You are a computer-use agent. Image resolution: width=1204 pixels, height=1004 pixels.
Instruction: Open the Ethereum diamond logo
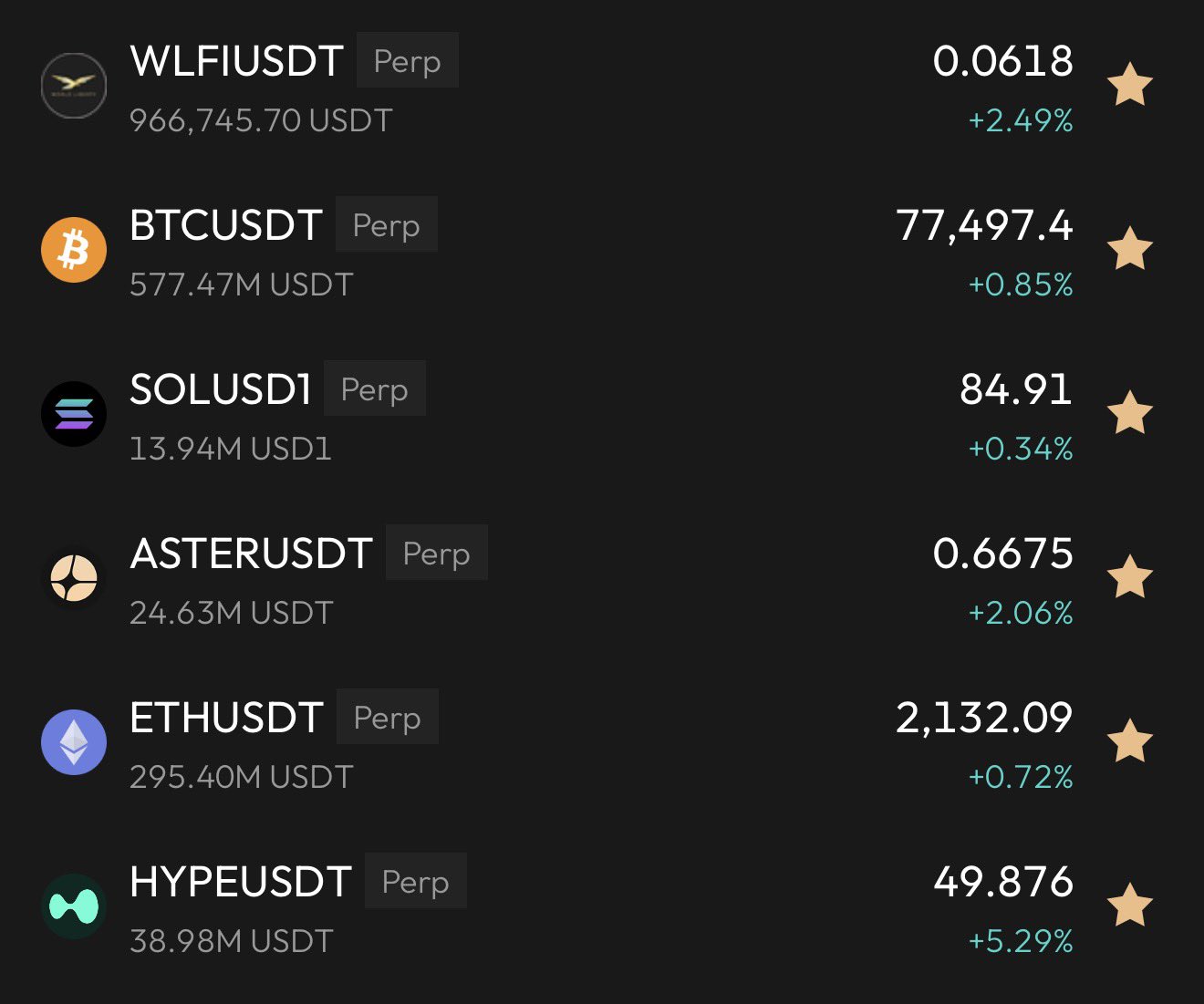pos(74,742)
